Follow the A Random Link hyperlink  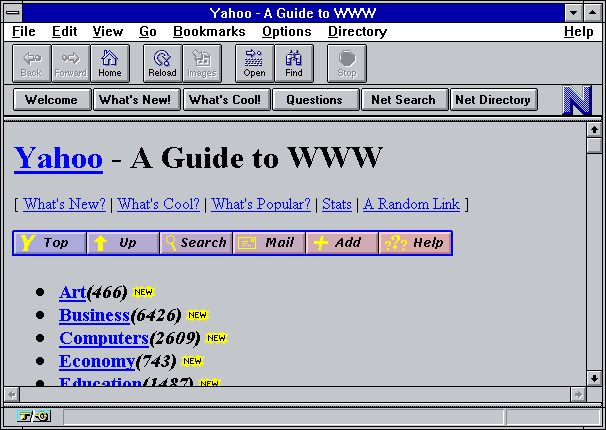click(412, 204)
